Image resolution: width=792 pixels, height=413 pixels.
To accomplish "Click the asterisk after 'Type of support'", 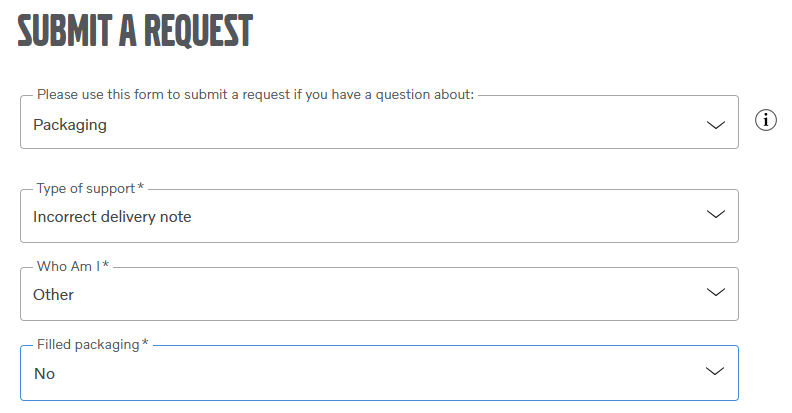I will 141,188.
